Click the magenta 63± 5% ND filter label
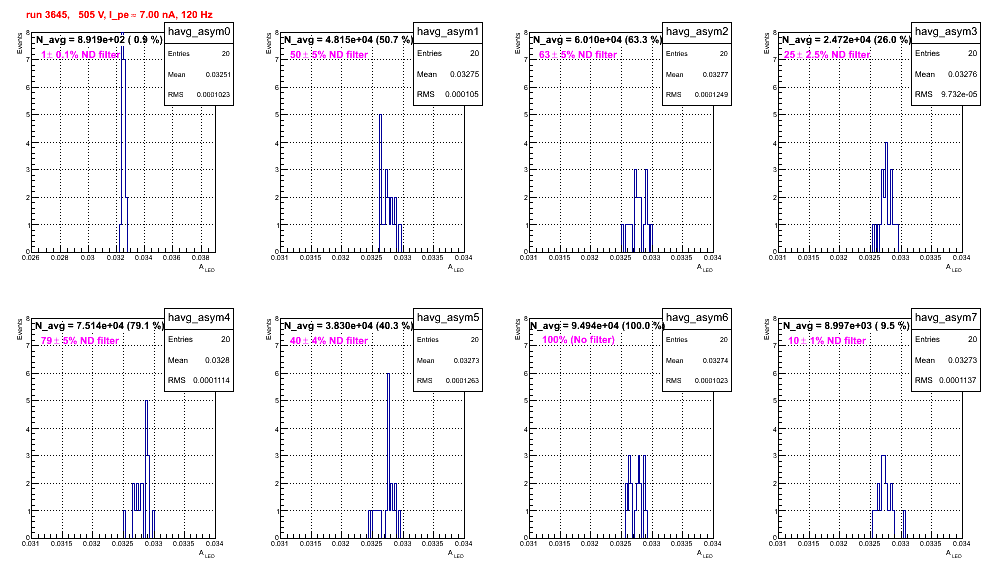 [x=578, y=55]
